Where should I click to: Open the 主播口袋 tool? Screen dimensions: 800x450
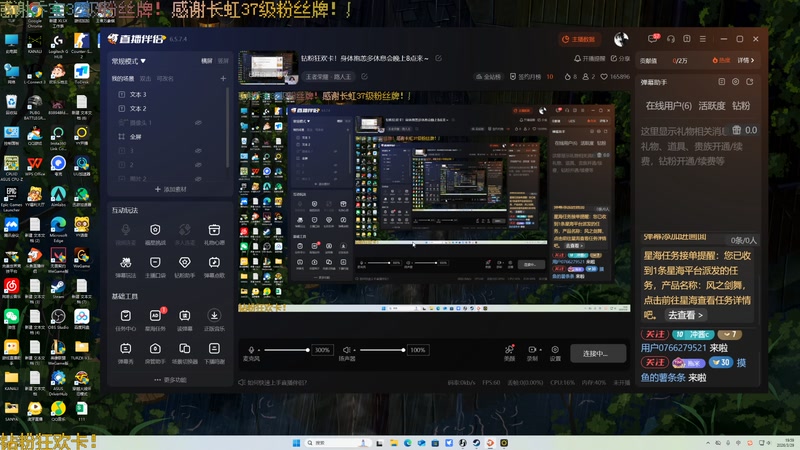tap(155, 266)
